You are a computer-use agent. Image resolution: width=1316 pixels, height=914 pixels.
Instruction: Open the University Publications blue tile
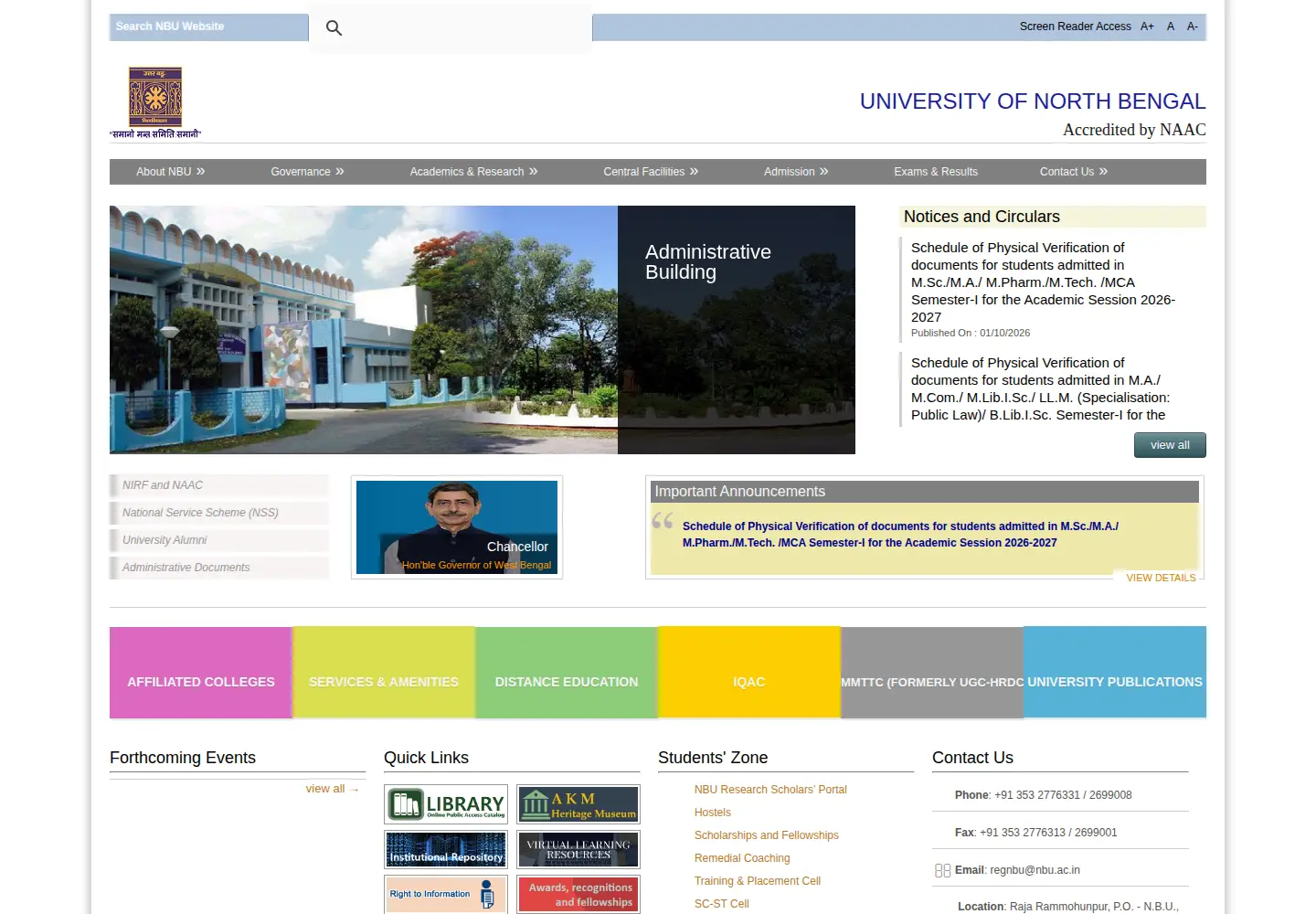click(1115, 673)
